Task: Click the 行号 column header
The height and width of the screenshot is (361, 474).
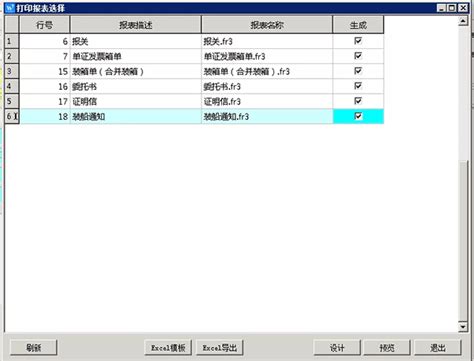Action: pos(45,25)
